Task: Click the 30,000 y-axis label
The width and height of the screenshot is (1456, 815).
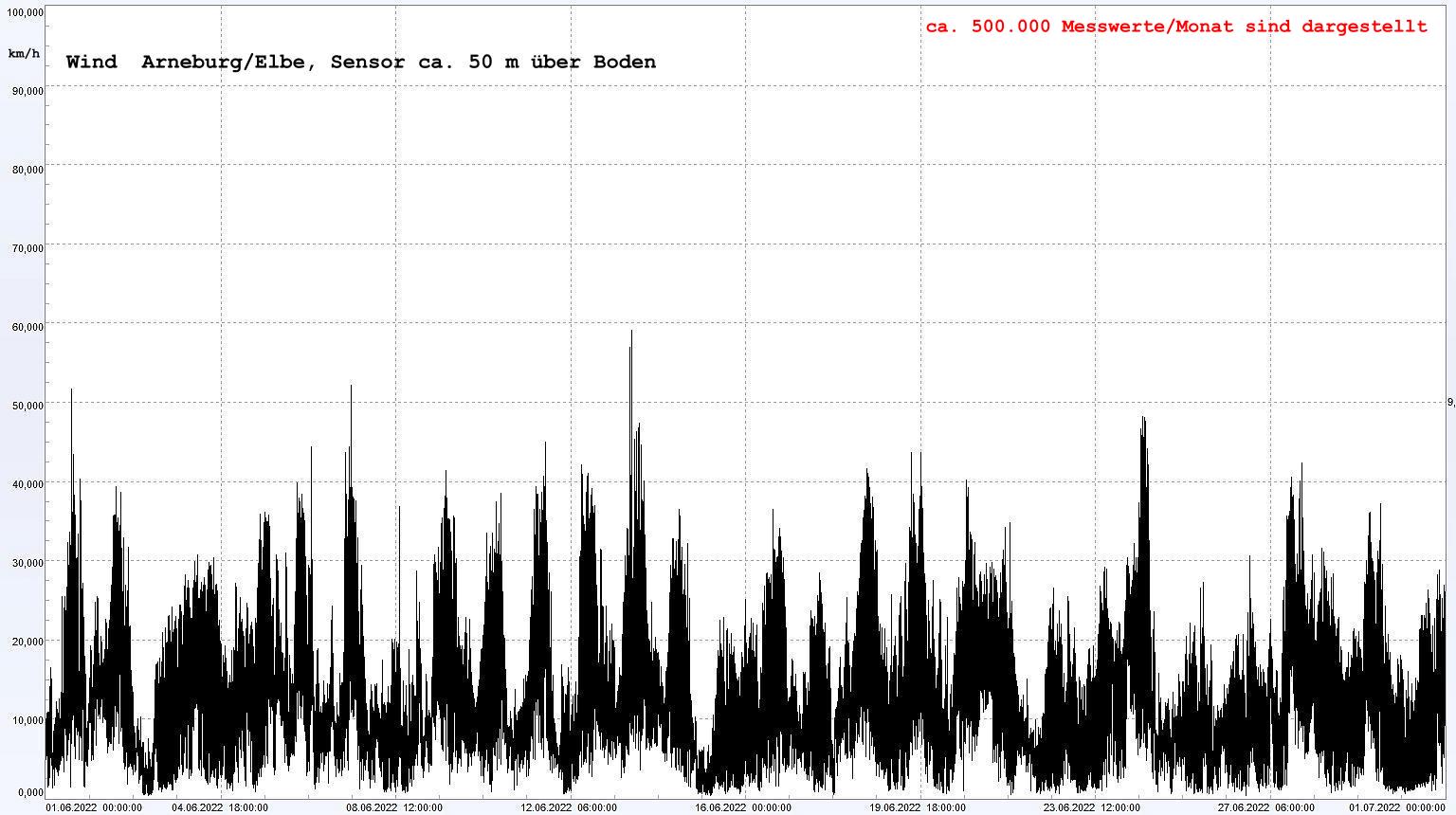Action: (x=27, y=563)
